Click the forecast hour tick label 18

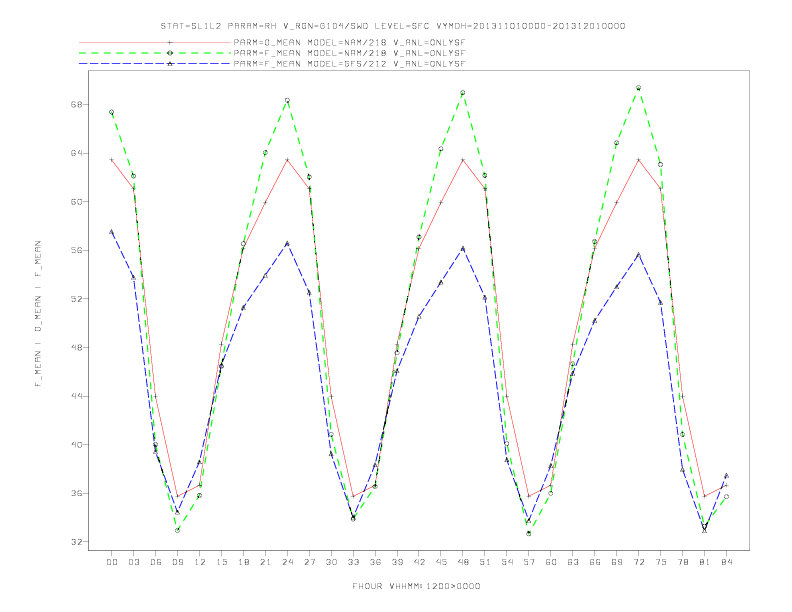tap(243, 562)
